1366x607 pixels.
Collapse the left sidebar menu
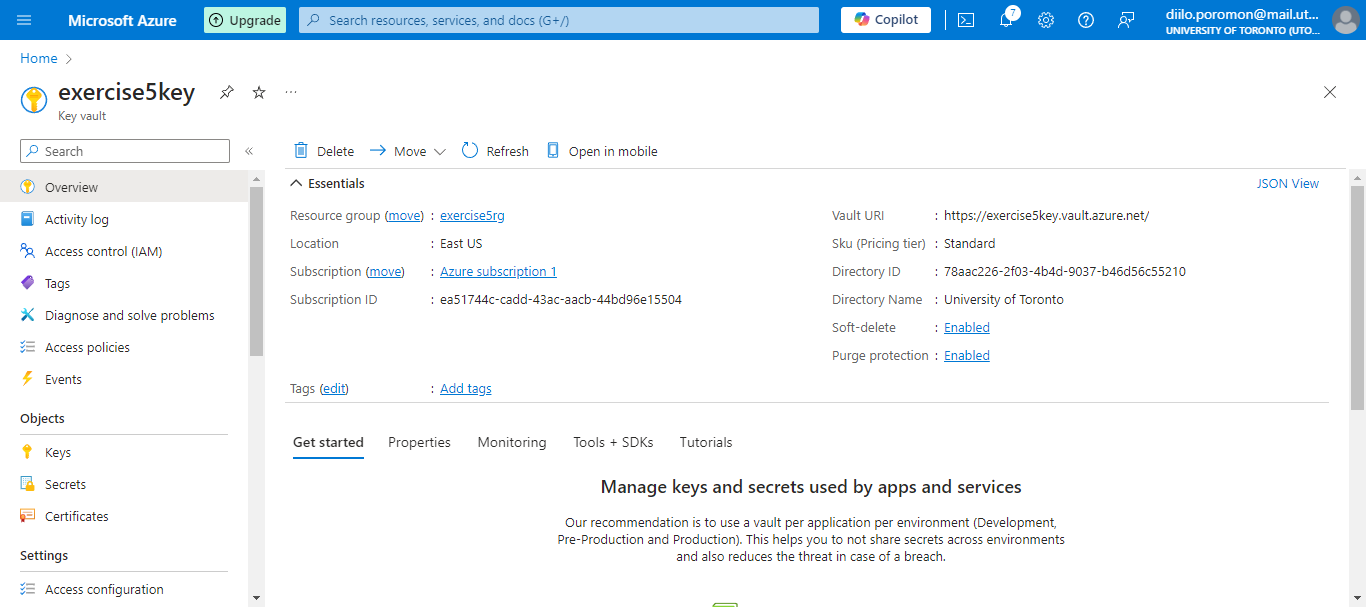(x=249, y=151)
